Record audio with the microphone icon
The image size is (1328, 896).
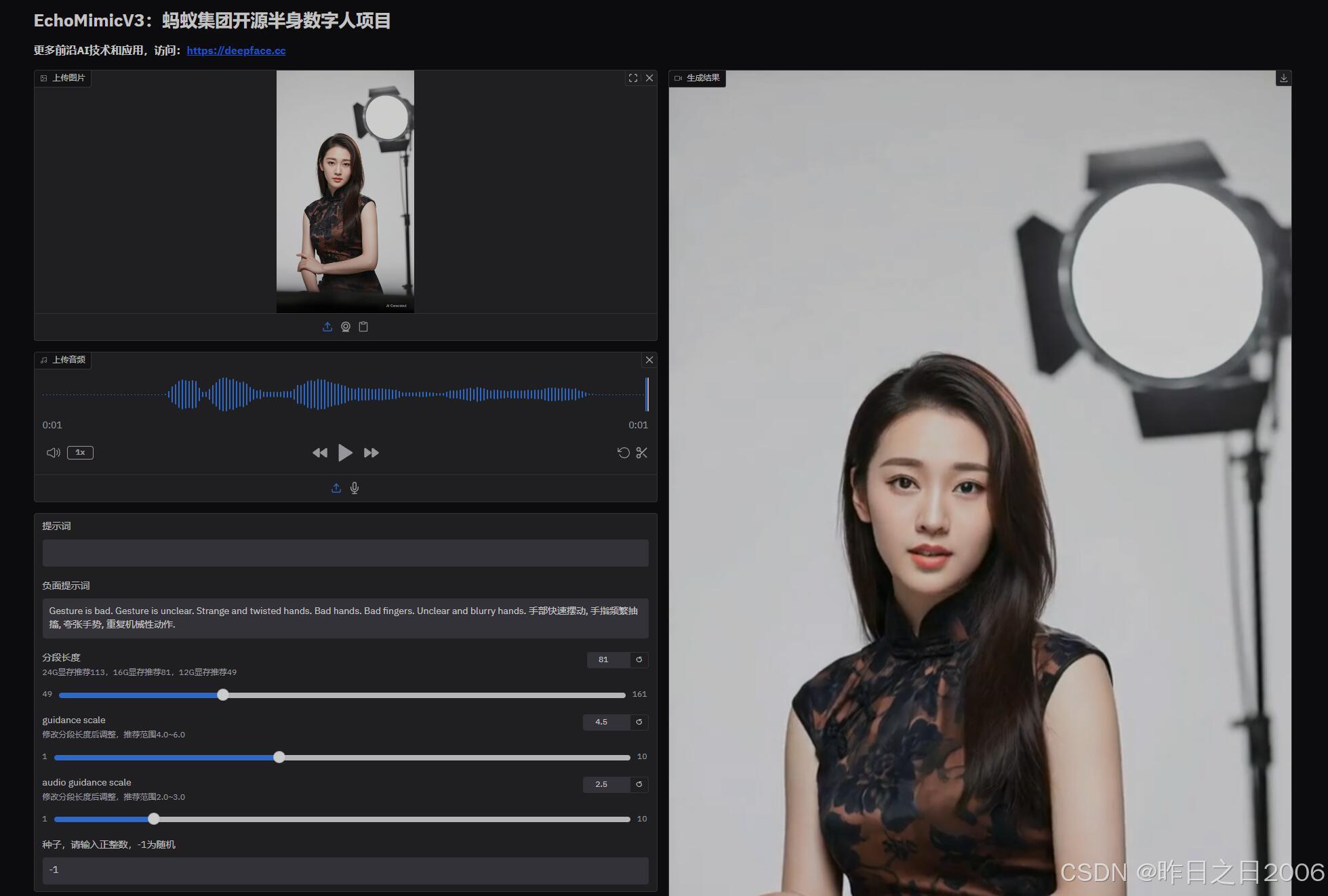355,488
